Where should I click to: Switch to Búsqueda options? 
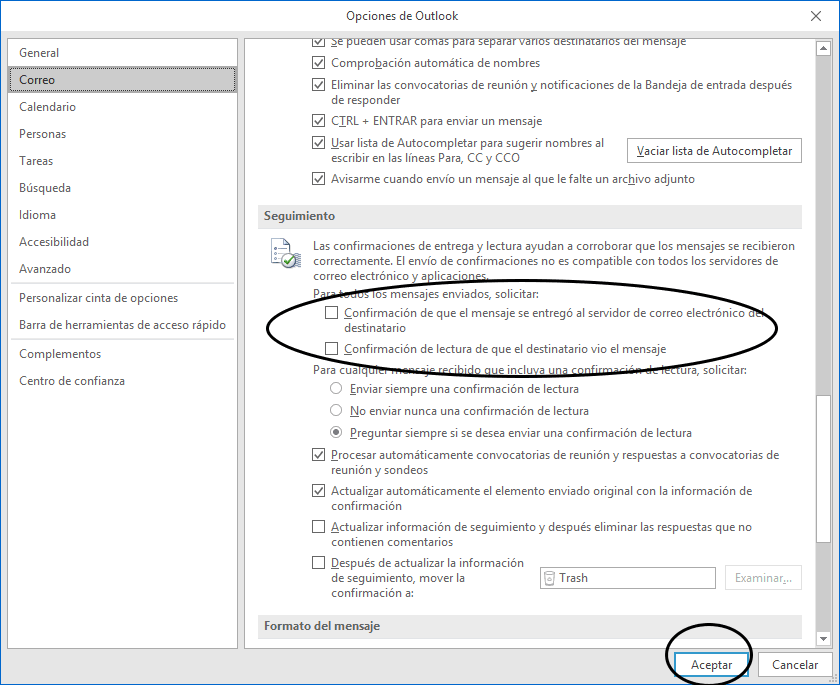point(122,187)
